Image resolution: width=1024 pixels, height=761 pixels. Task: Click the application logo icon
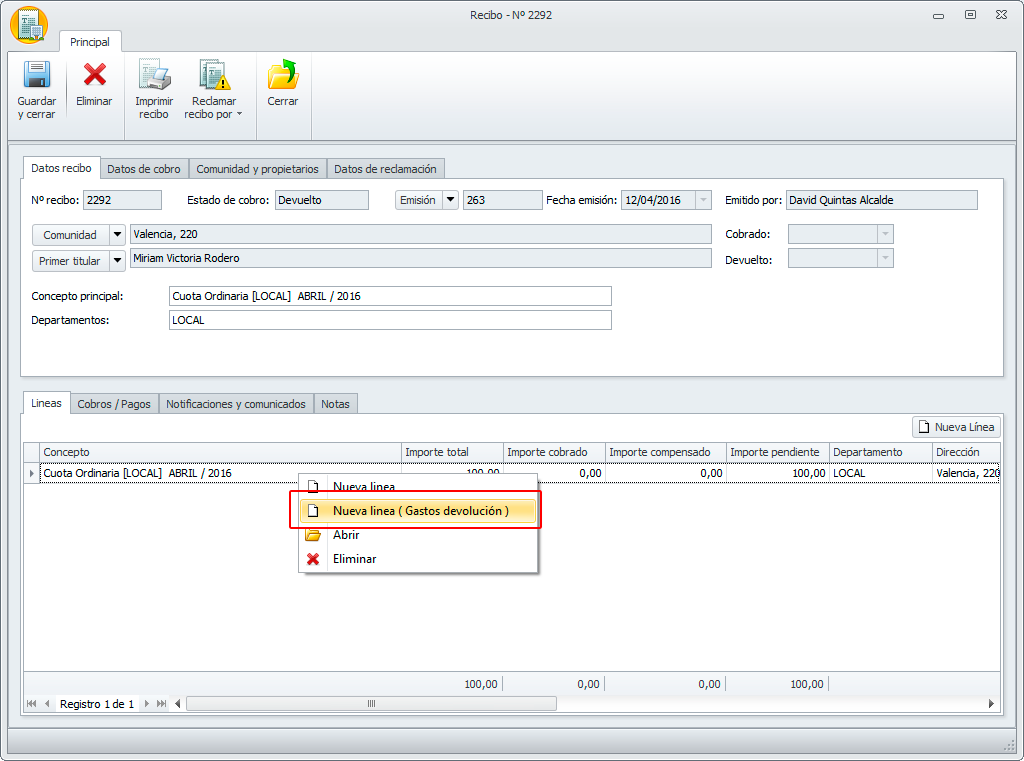[x=29, y=25]
